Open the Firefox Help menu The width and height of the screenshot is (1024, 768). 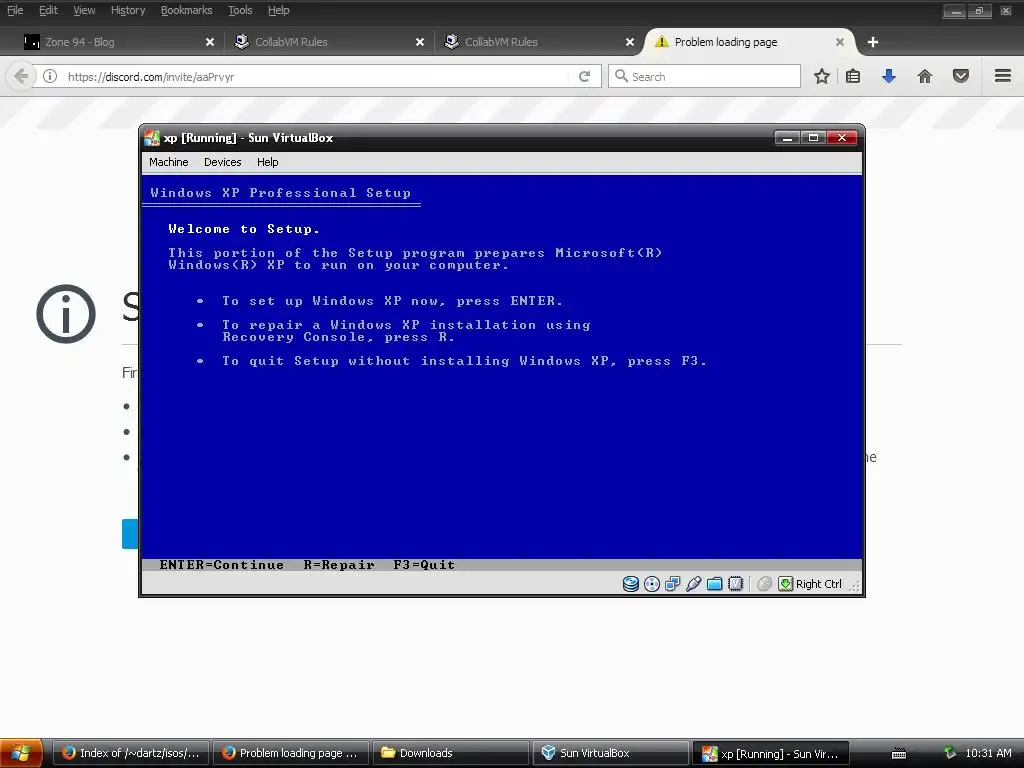[279, 10]
